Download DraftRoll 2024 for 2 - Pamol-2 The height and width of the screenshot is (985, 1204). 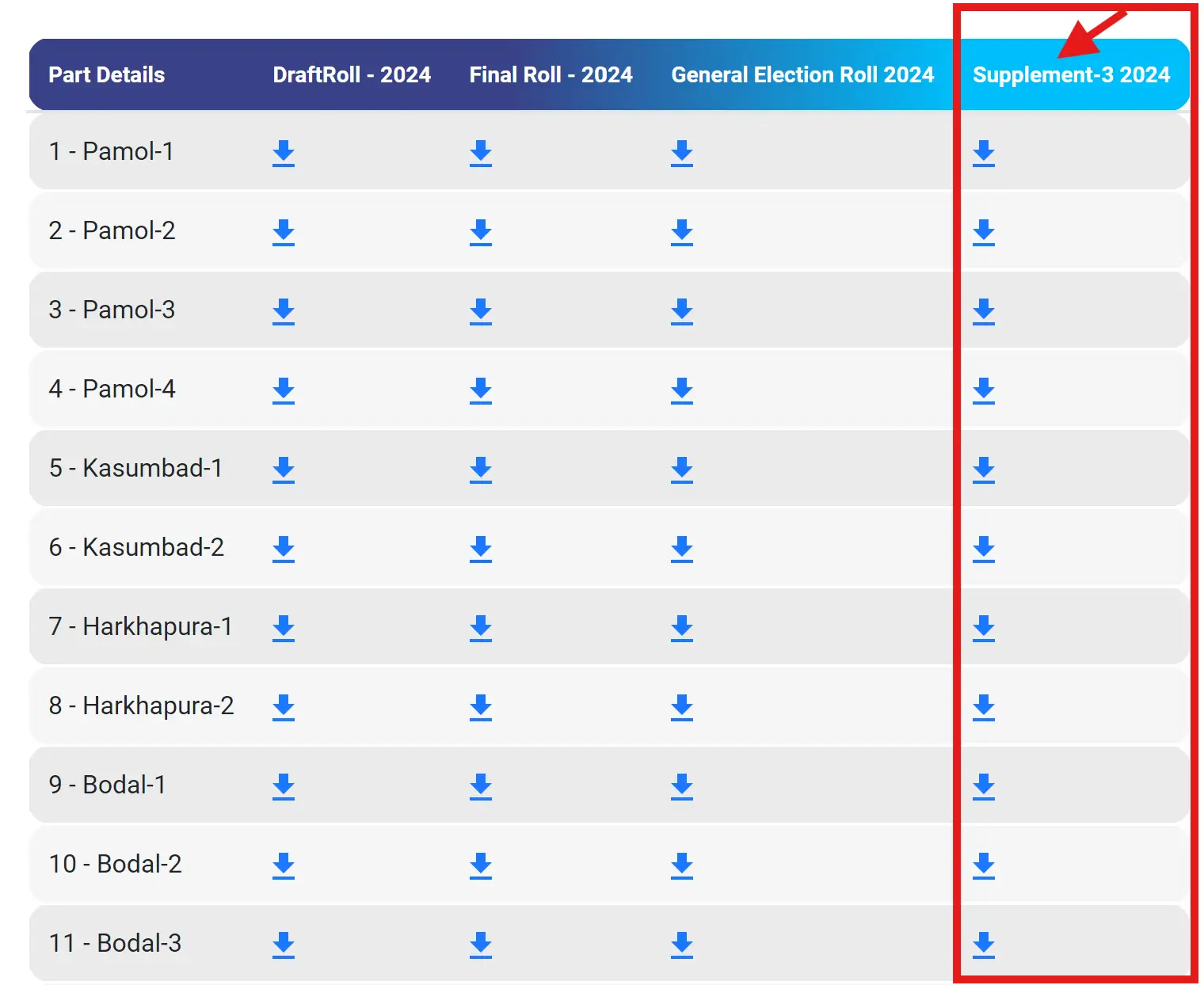point(284,232)
